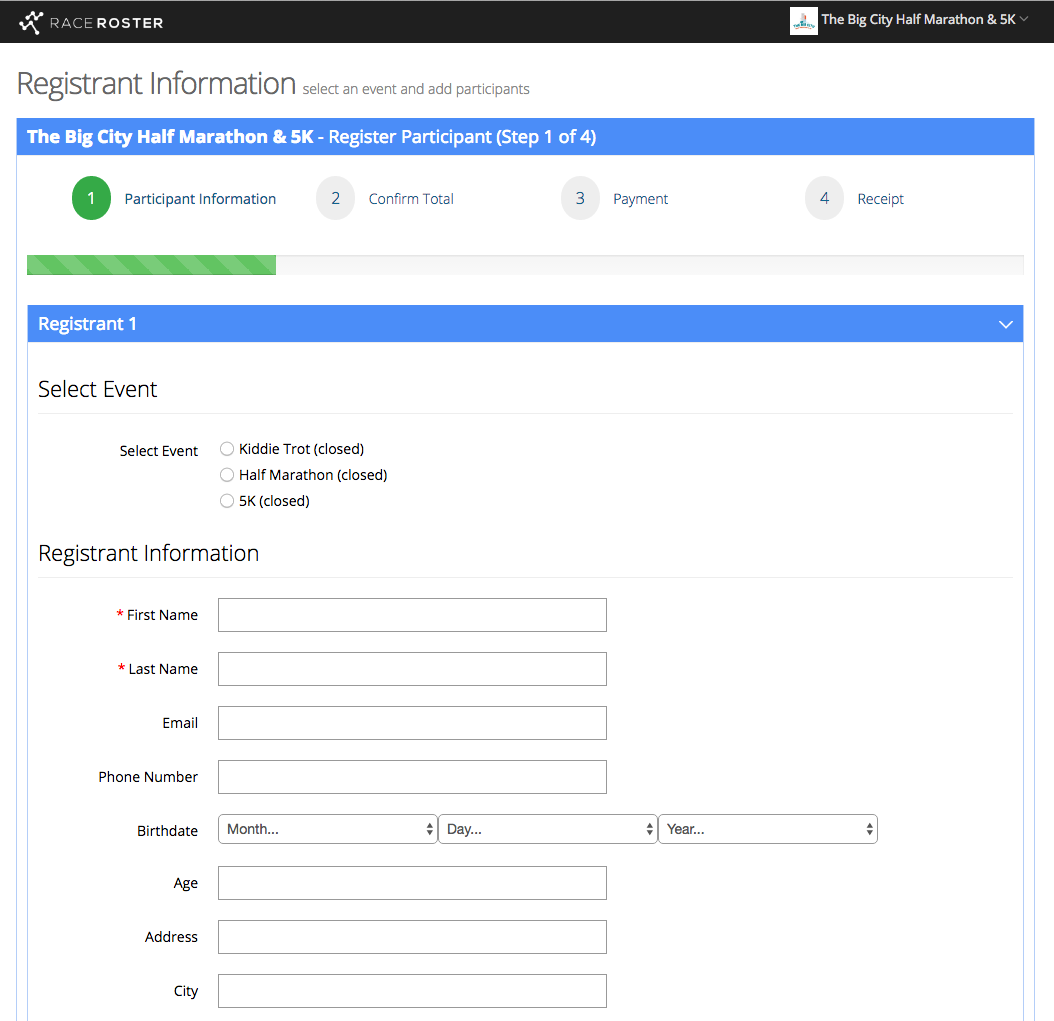Focus the Email input field
Screen dimensions: 1054x1021
pyautogui.click(x=412, y=723)
